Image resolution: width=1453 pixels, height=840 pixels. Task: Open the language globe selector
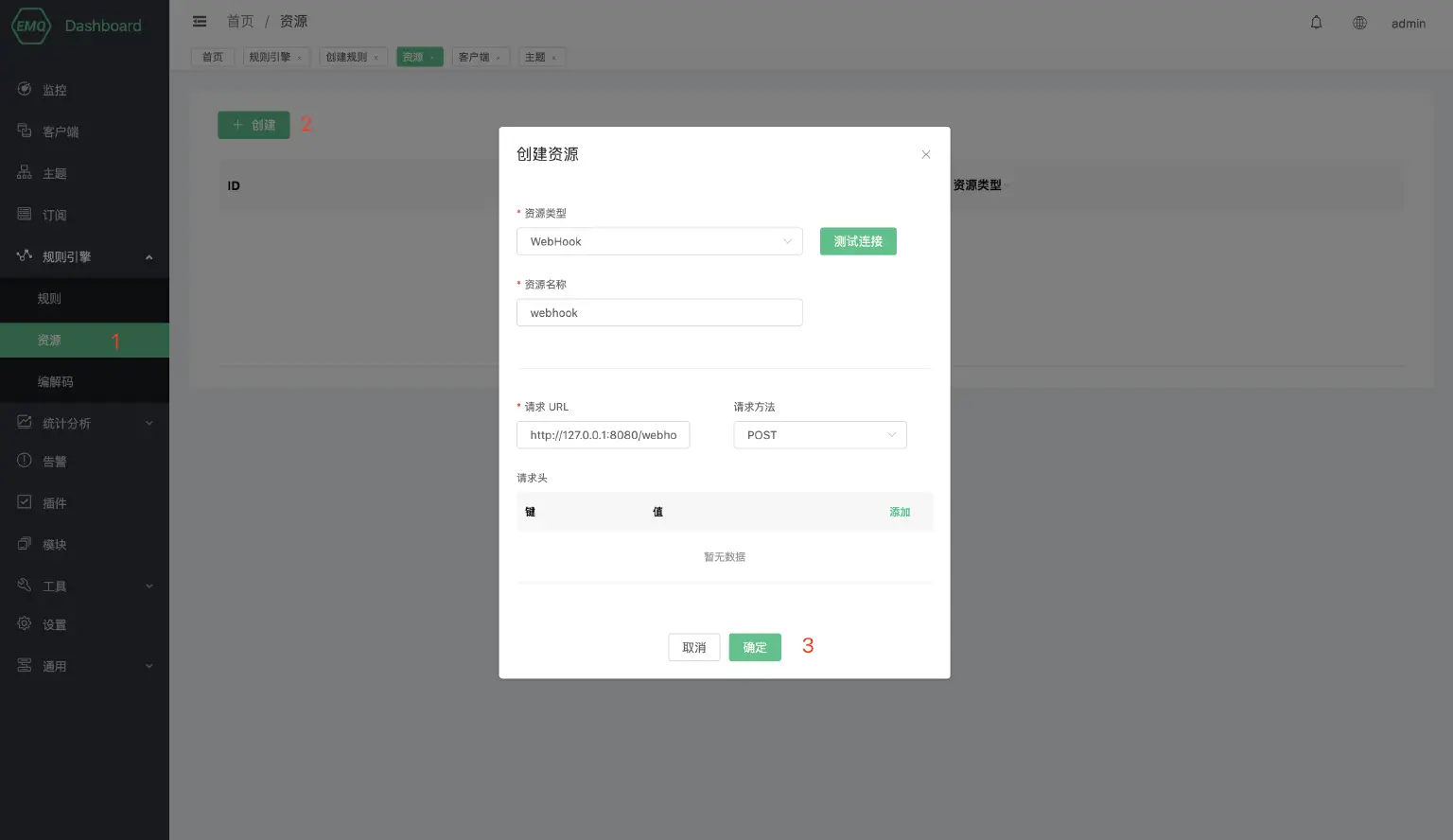[x=1359, y=22]
